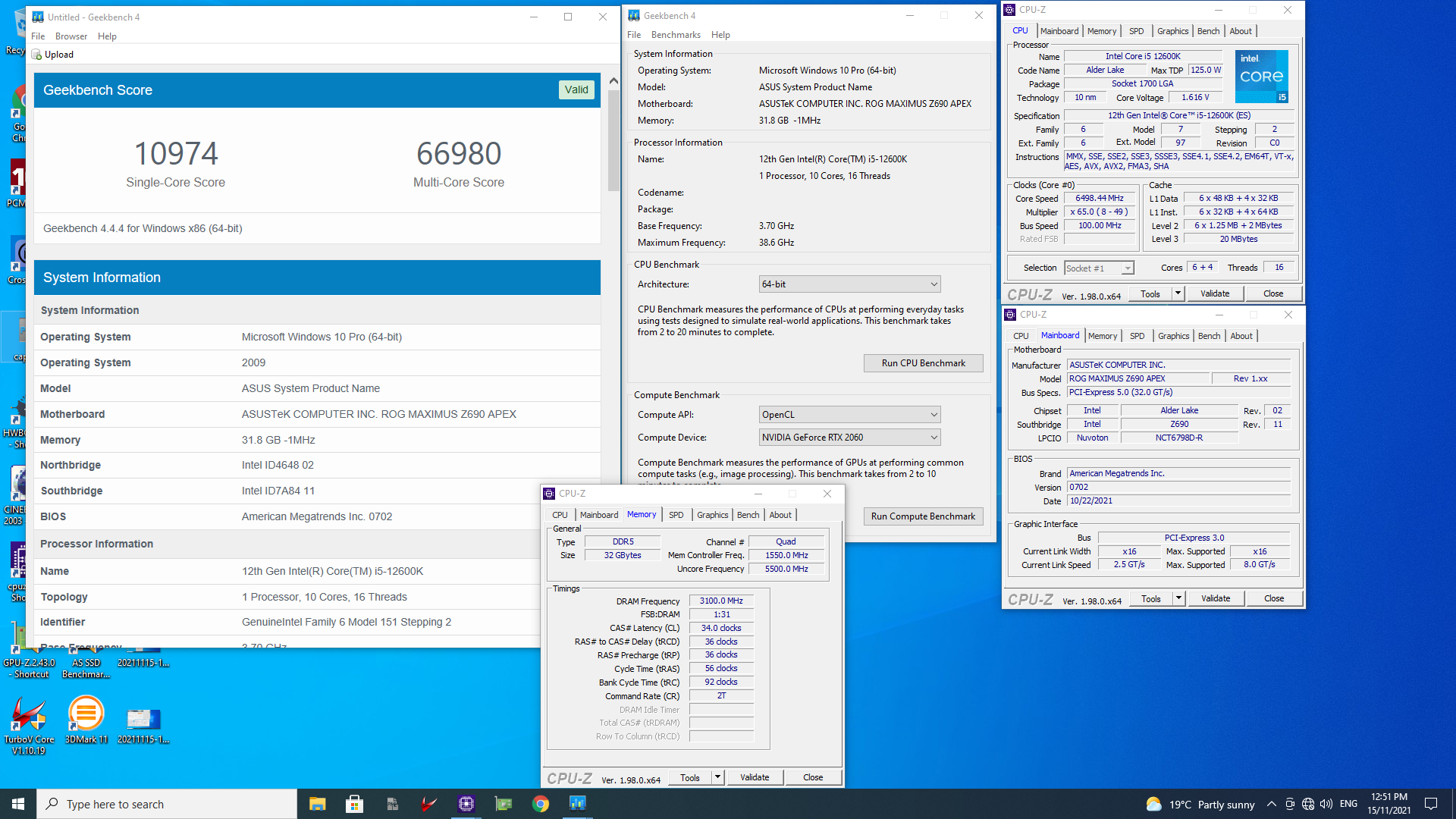Open the Compute Device NVIDIA GeForce RTX 2060 dropdown
The height and width of the screenshot is (819, 1456).
coord(849,438)
